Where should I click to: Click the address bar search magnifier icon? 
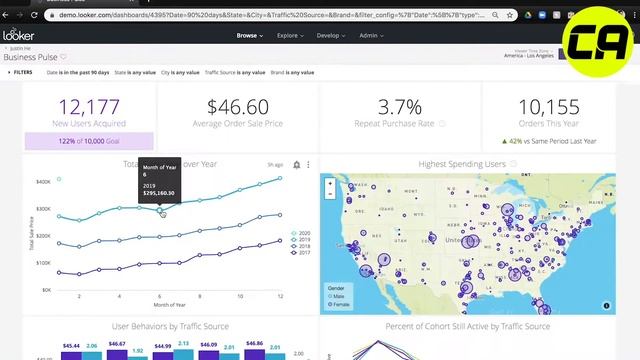coord(495,15)
